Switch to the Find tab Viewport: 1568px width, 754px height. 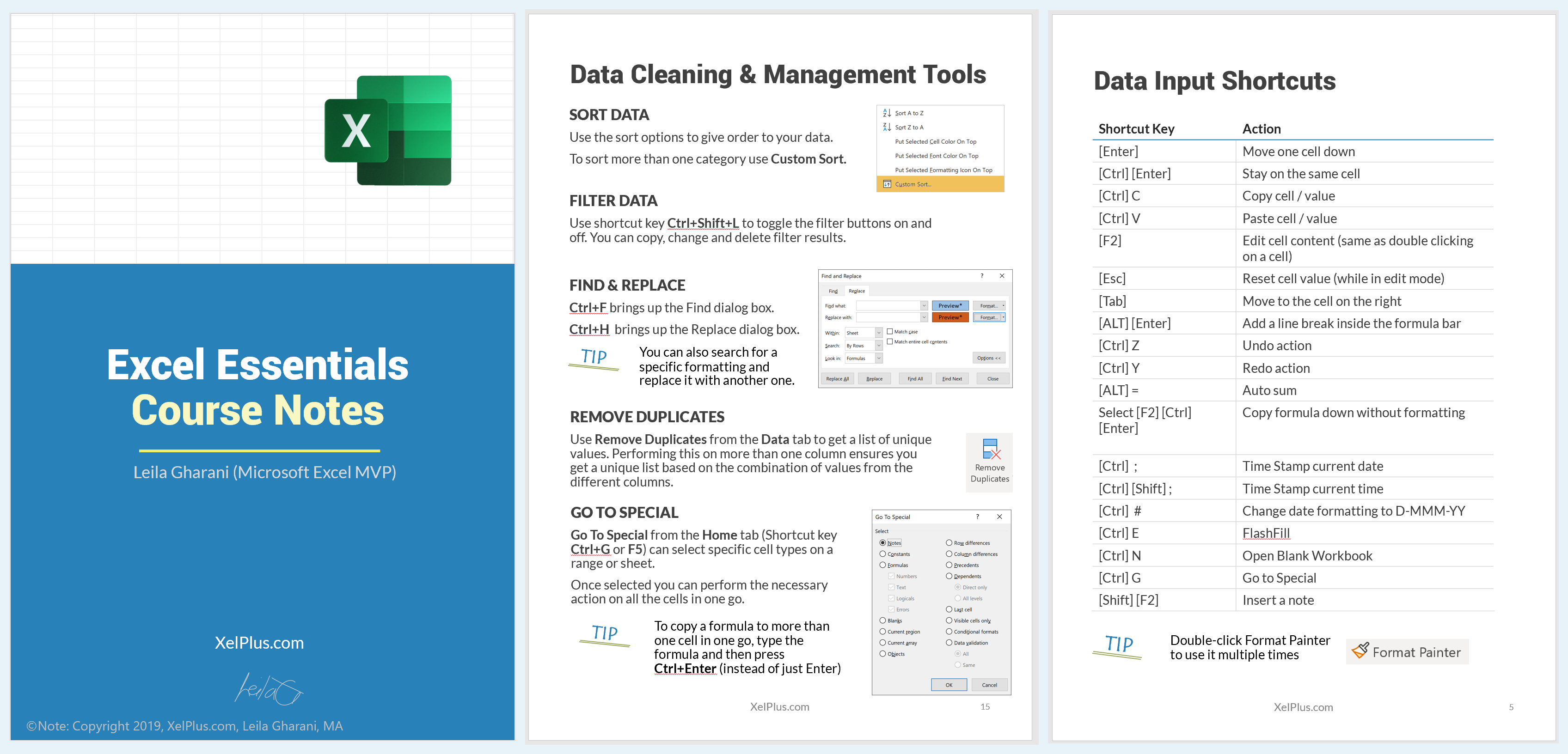click(833, 291)
